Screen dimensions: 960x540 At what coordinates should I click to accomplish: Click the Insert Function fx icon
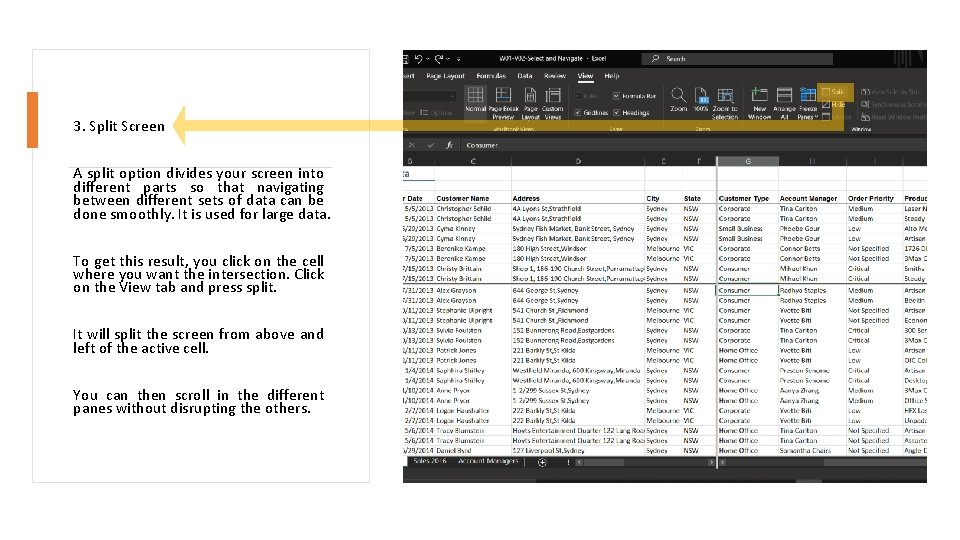[x=449, y=145]
